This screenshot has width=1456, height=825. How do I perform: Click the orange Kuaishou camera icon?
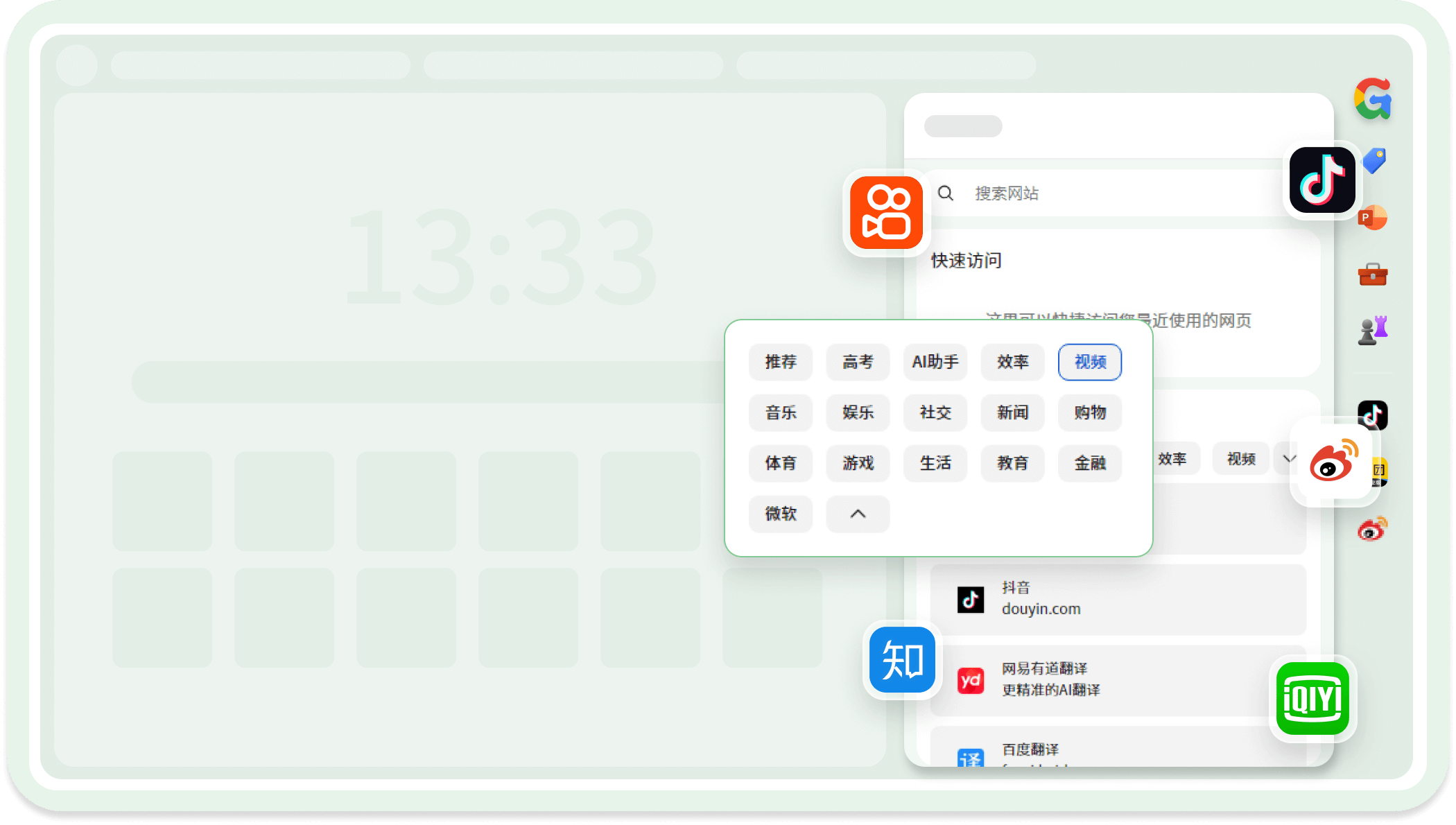pos(886,212)
